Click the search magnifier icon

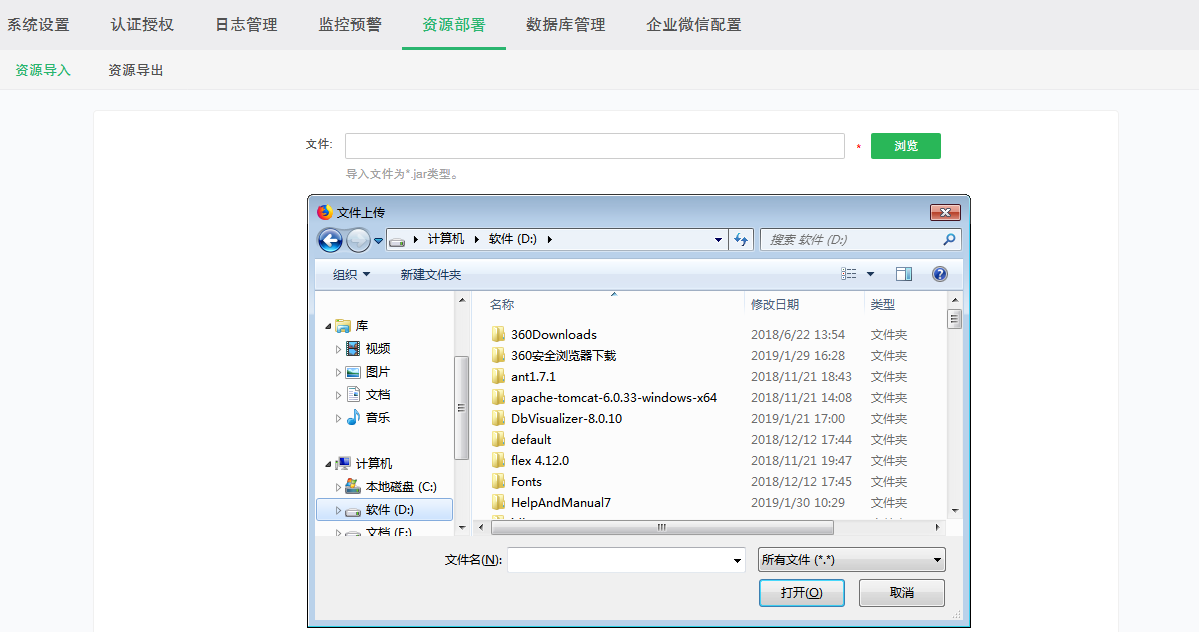tap(949, 240)
